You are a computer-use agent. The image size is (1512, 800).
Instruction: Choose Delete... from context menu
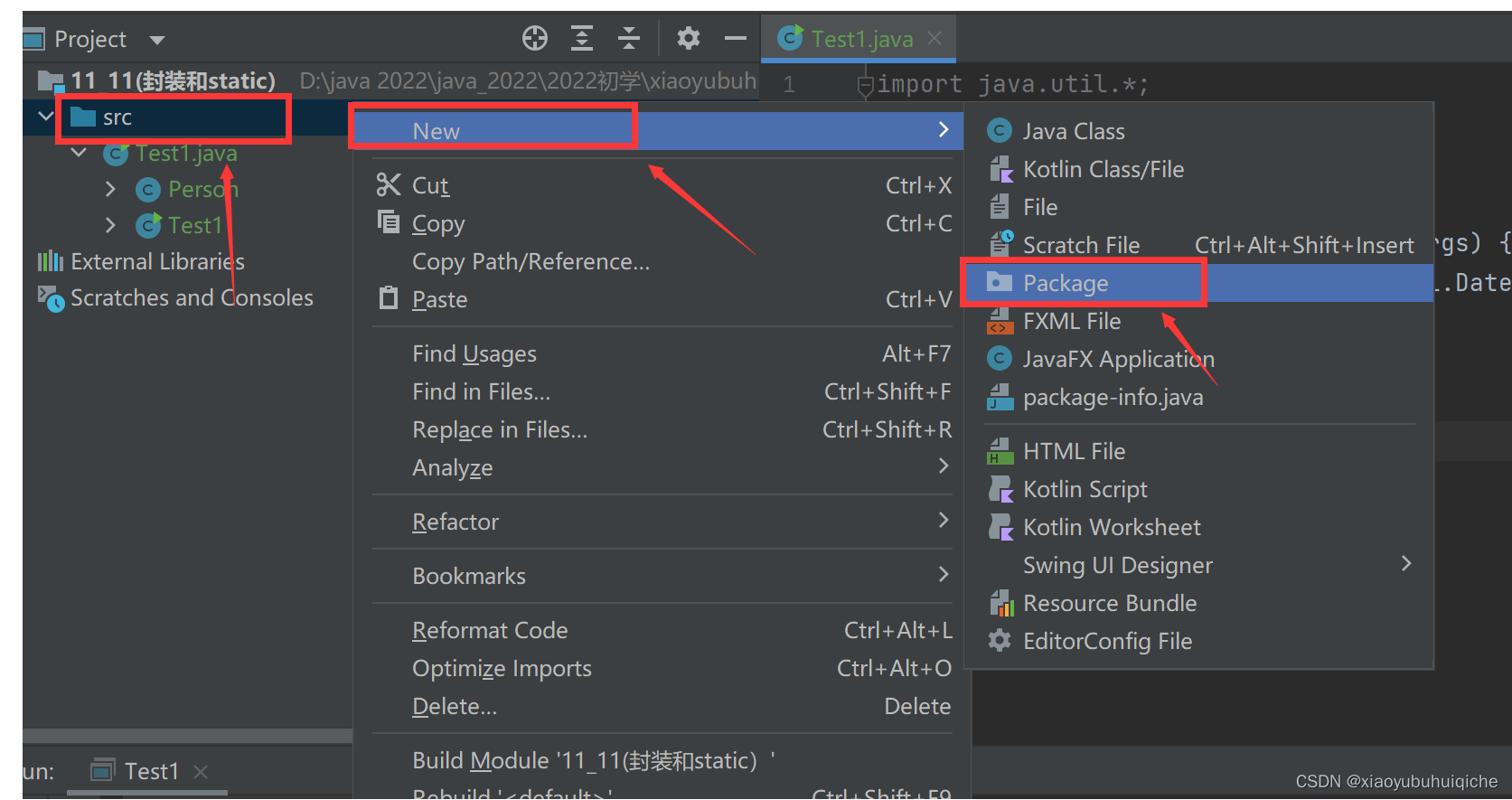tap(662, 706)
